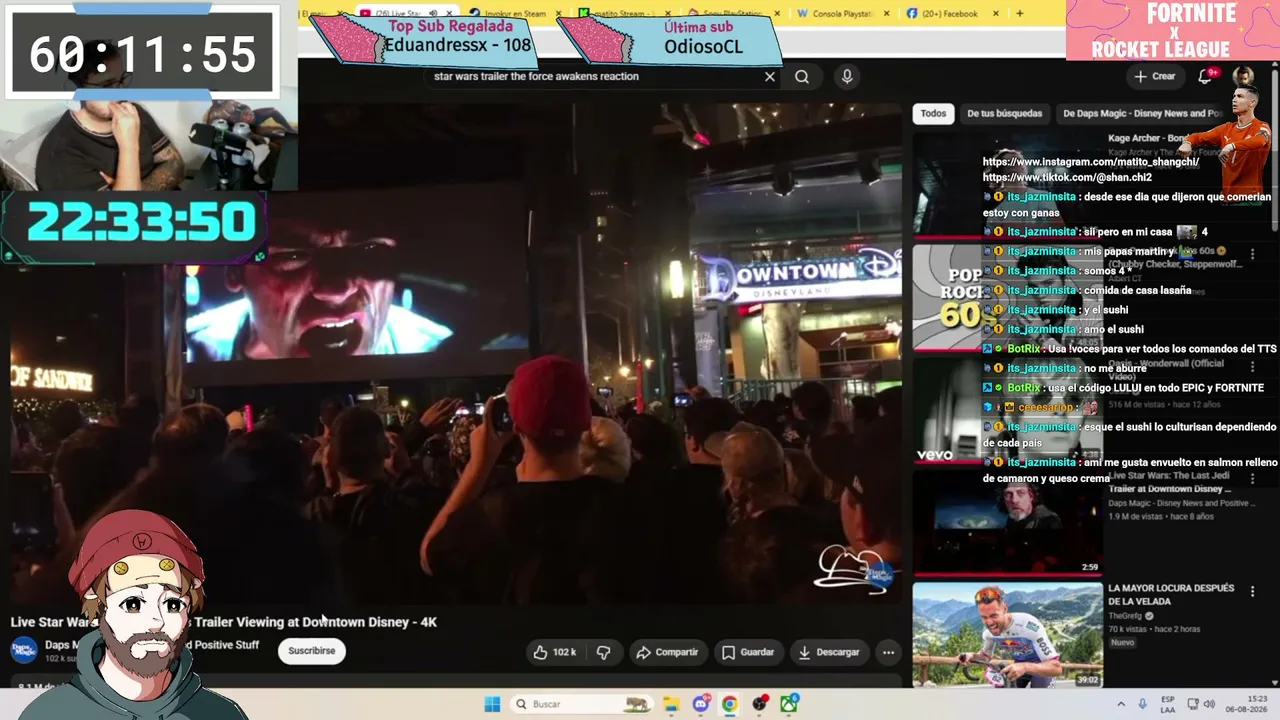
Task: Mute the Live Star Wars tab audio
Action: pos(433,14)
